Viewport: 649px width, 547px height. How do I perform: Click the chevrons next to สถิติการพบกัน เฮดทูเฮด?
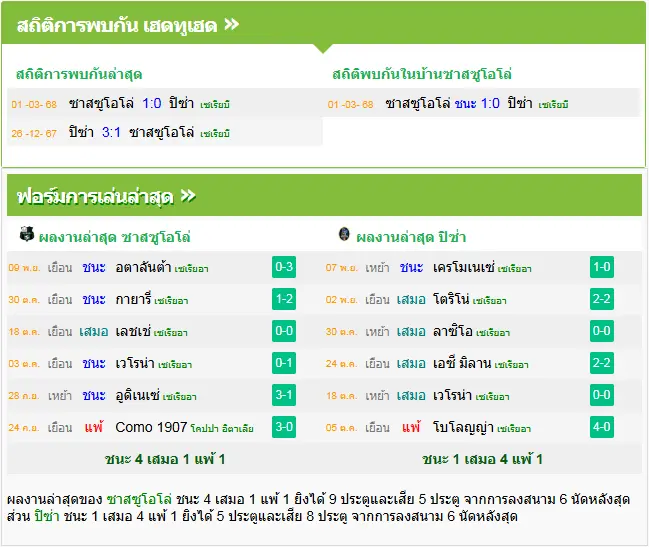click(x=232, y=25)
